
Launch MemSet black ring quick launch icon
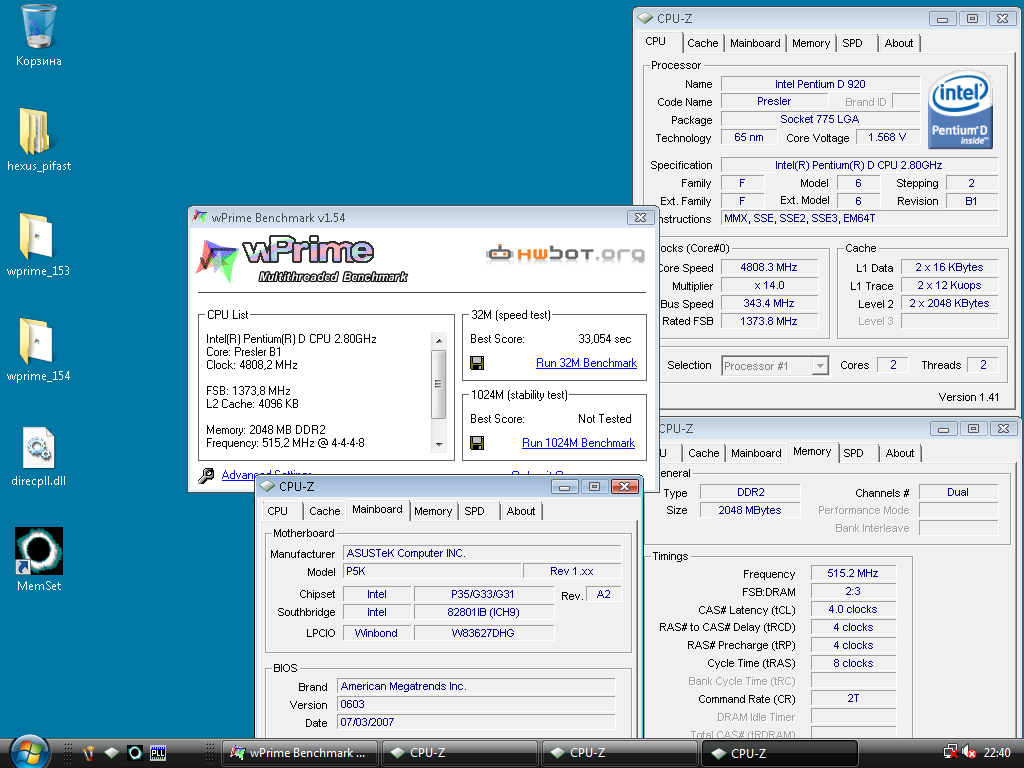(x=135, y=753)
